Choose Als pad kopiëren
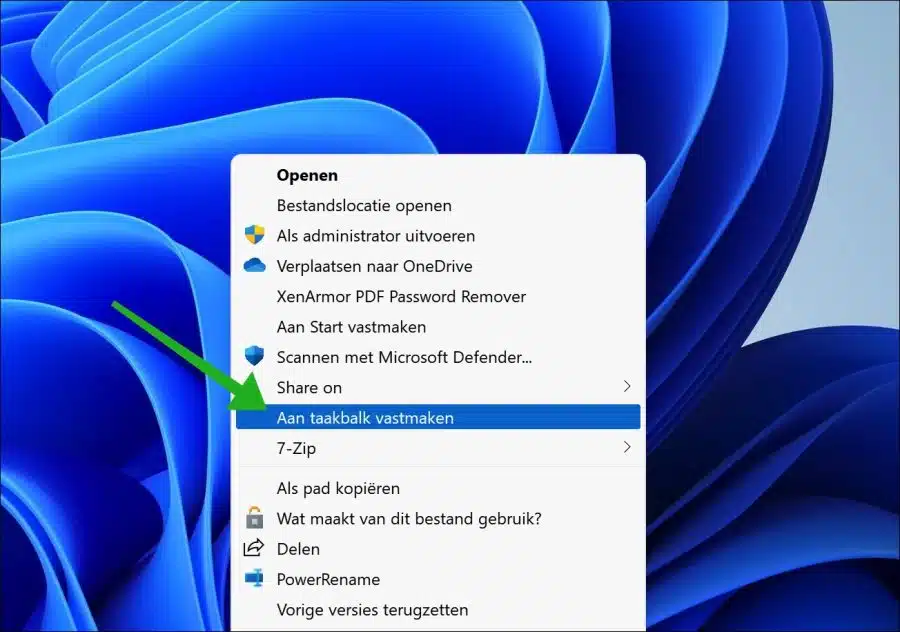Screen dimensions: 900x632 point(438,488)
